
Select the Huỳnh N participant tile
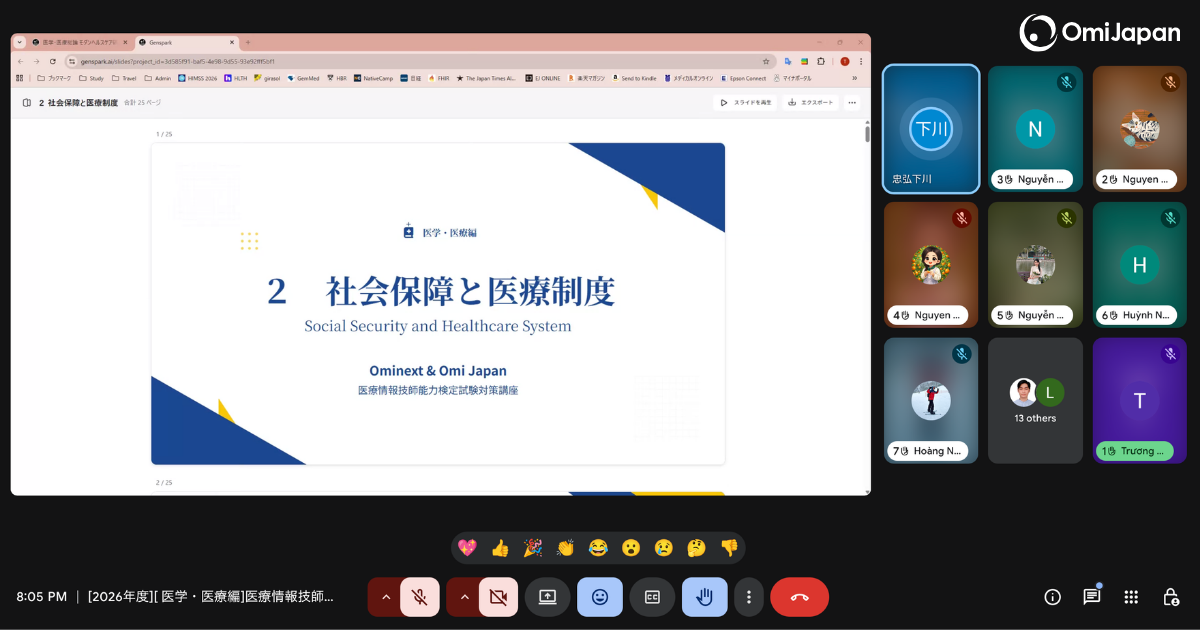pos(1140,265)
